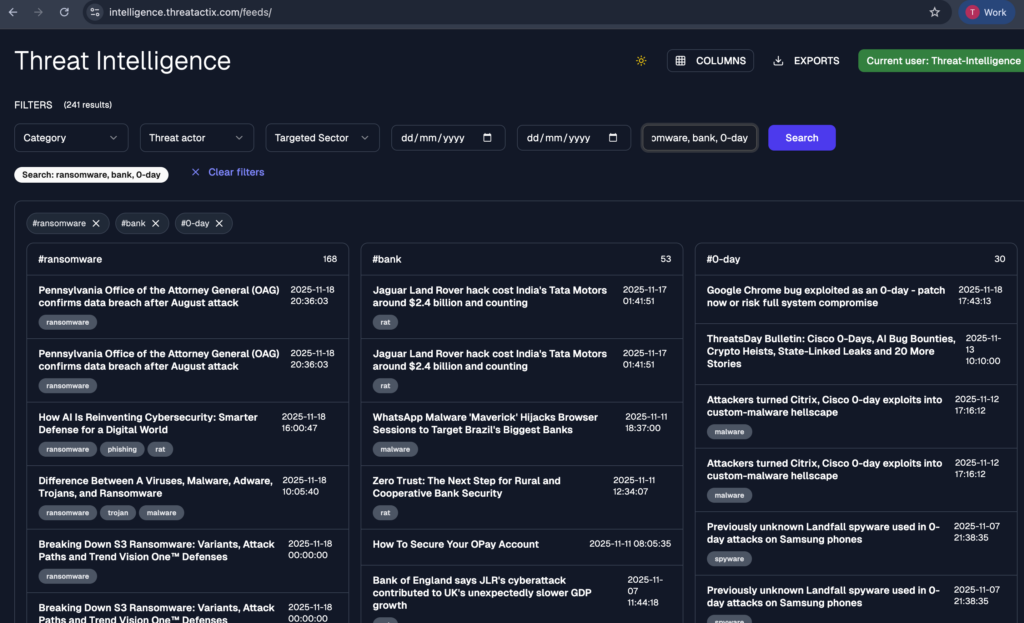Click the EXPORTS download icon

(x=778, y=61)
